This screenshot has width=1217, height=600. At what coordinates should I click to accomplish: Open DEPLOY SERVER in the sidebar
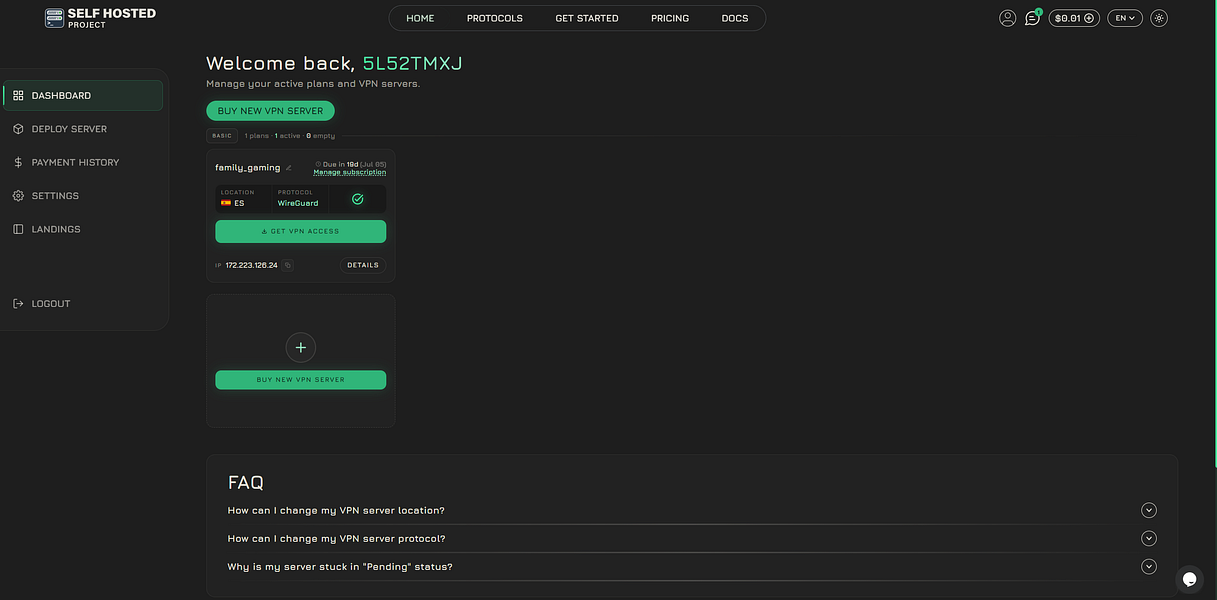point(83,129)
